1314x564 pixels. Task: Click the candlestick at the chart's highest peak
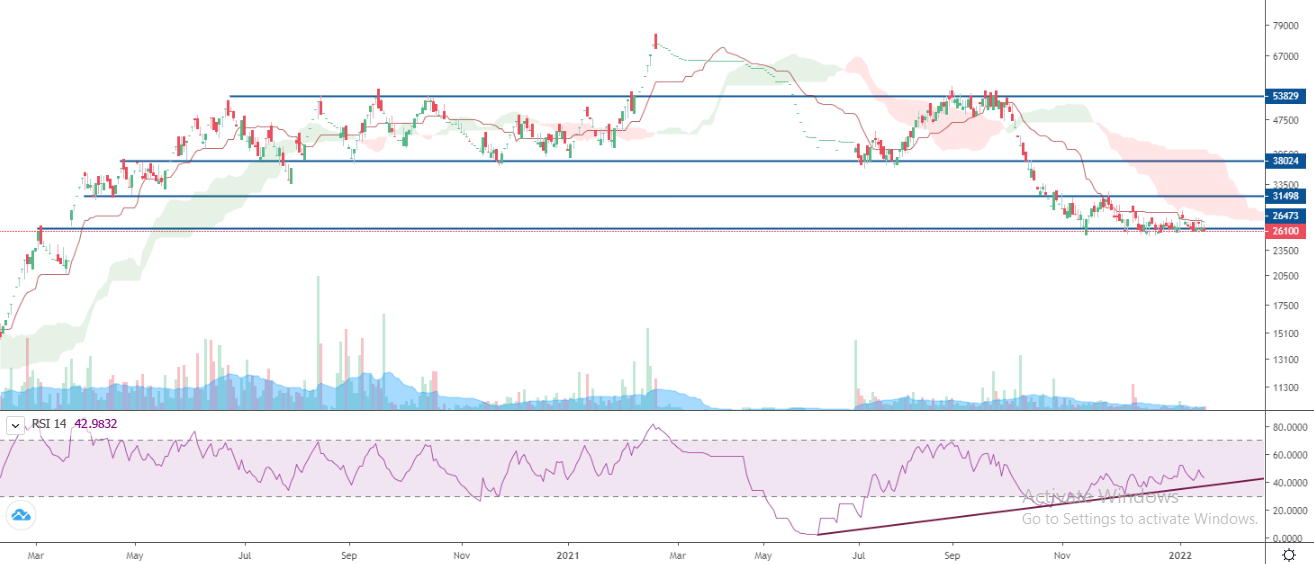[655, 40]
